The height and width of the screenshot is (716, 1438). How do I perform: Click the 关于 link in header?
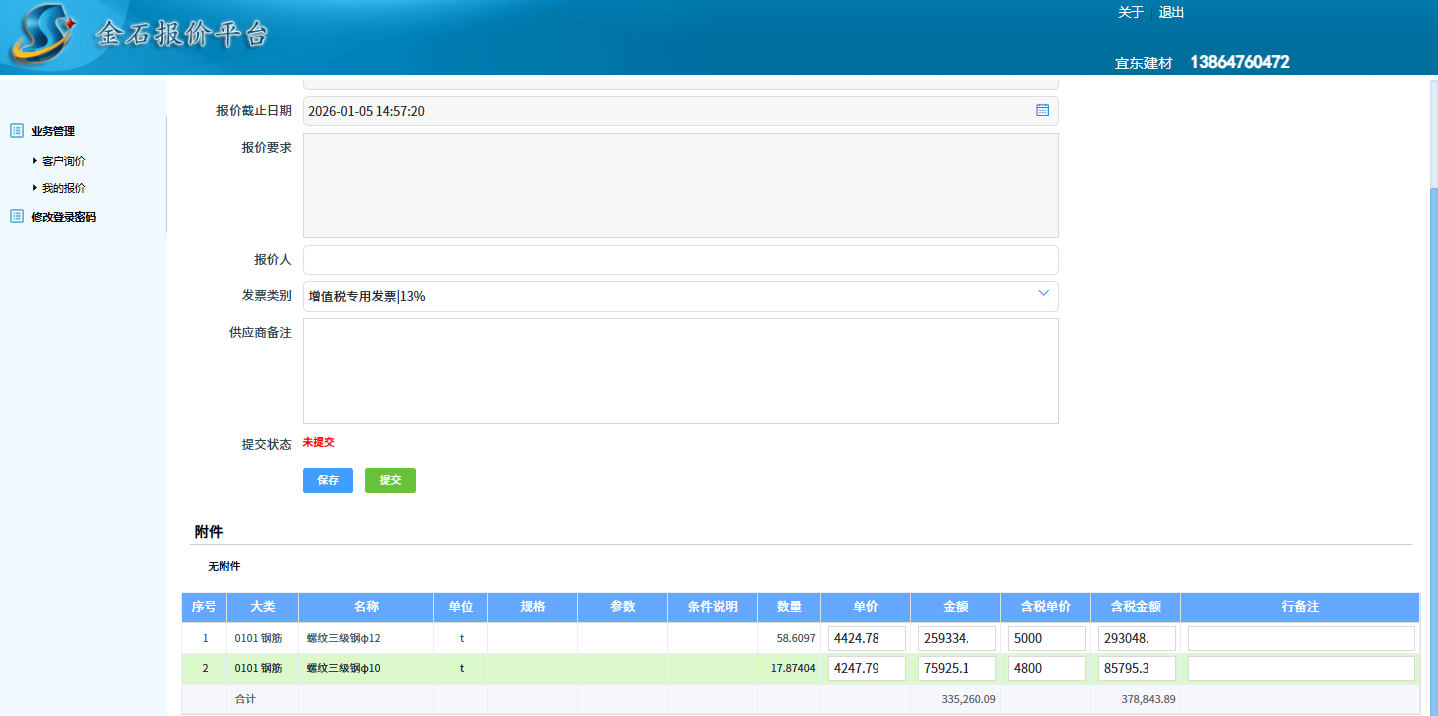pyautogui.click(x=1130, y=13)
